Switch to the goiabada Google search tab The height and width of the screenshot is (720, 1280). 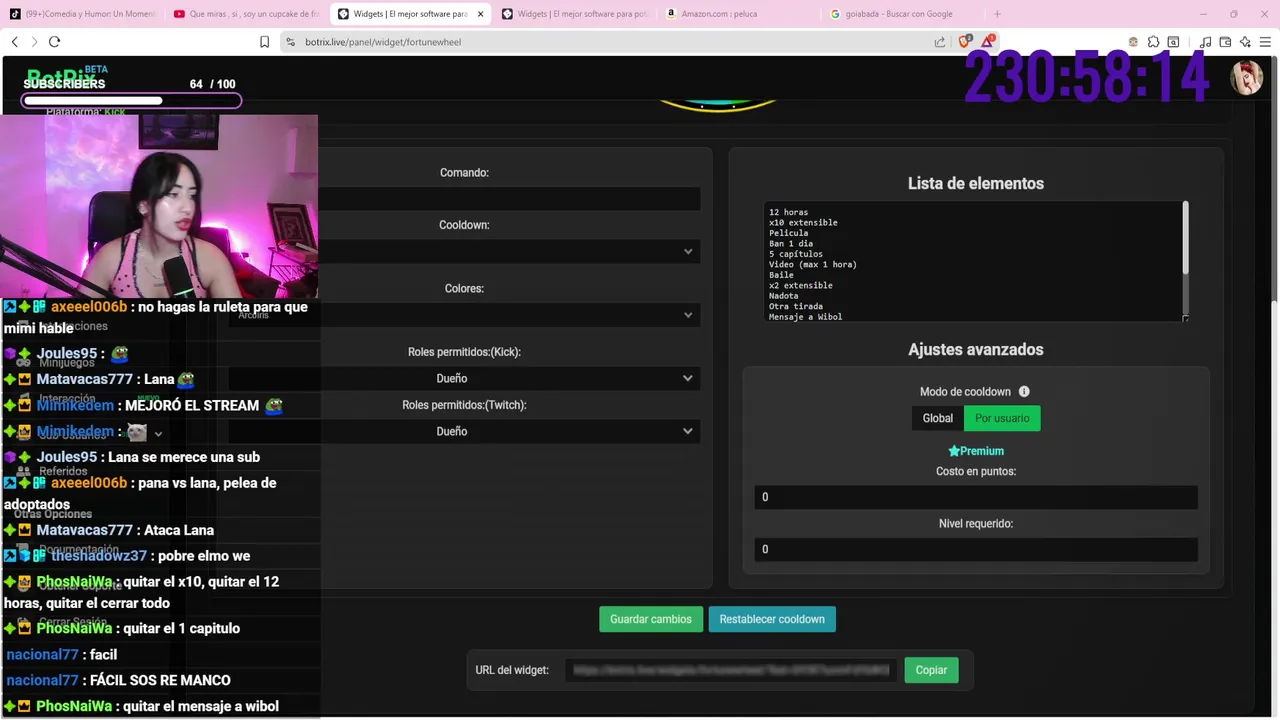[x=902, y=14]
